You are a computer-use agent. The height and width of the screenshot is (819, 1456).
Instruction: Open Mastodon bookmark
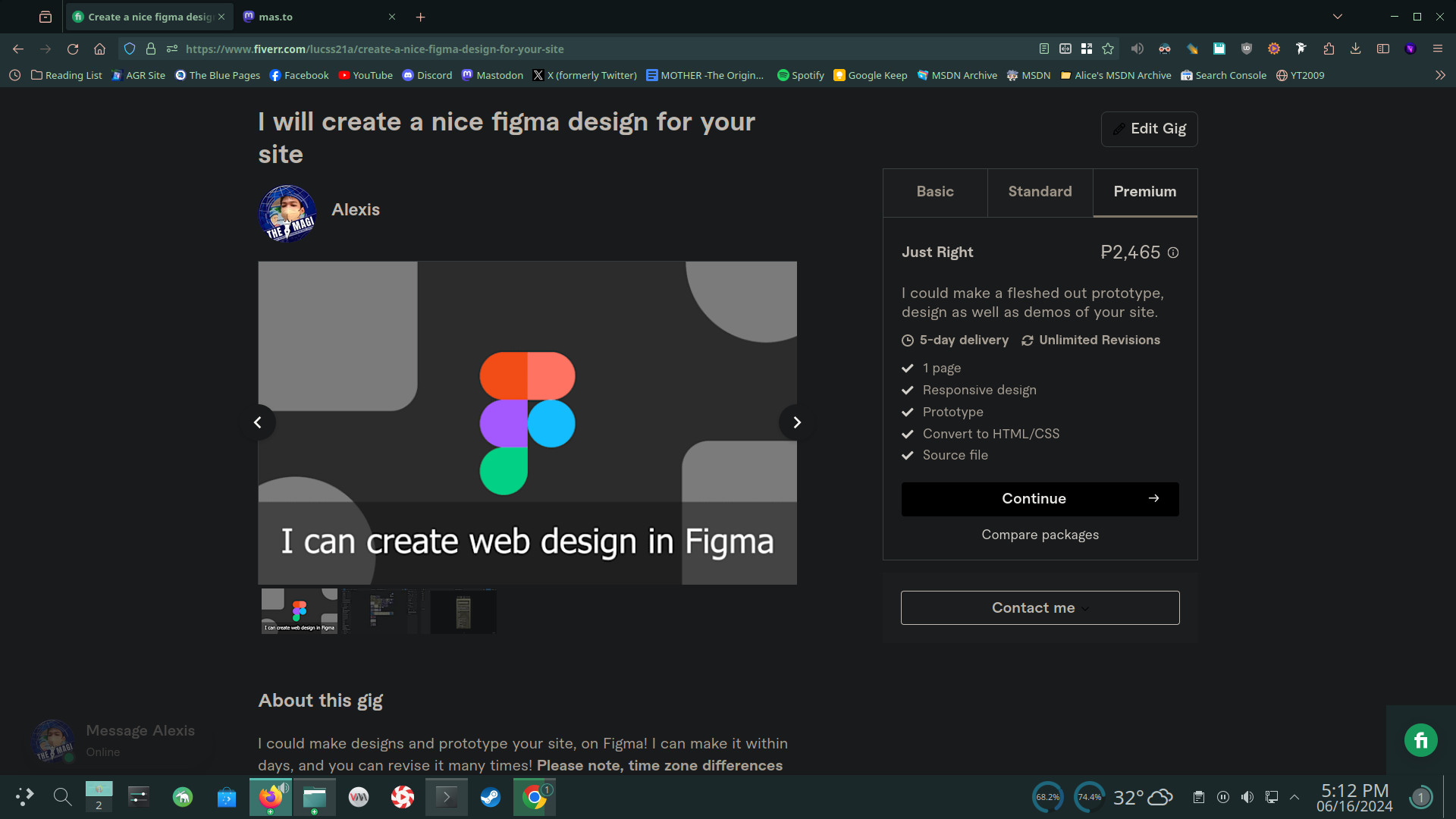coord(492,75)
